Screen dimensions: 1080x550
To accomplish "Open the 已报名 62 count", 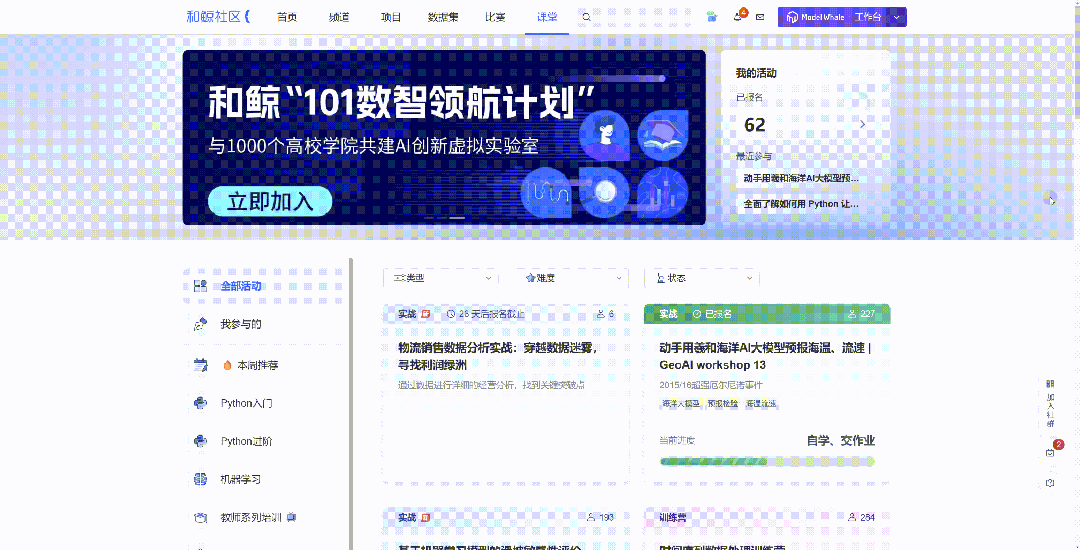I will pos(755,125).
